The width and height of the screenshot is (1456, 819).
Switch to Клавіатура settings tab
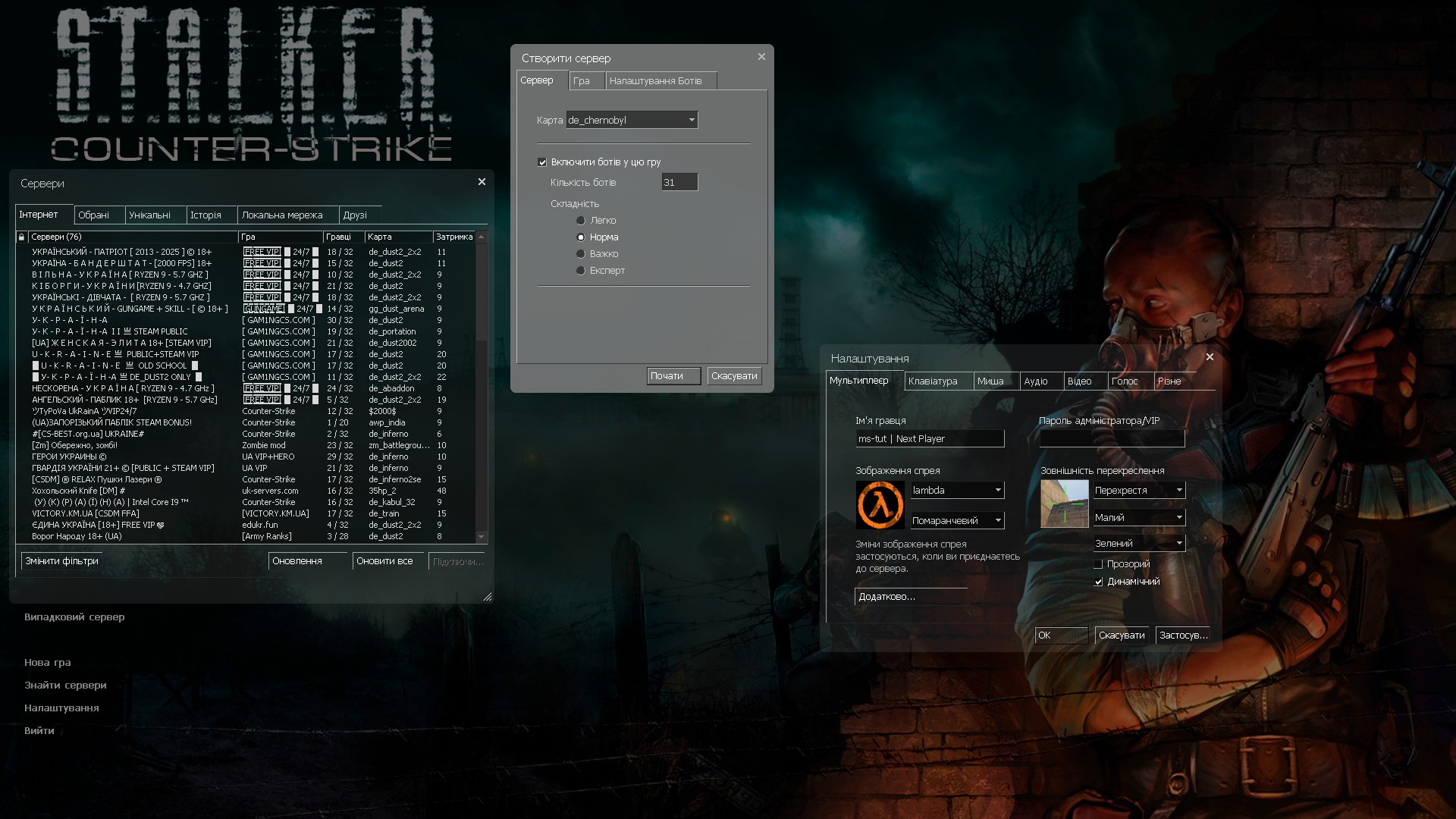pos(939,381)
